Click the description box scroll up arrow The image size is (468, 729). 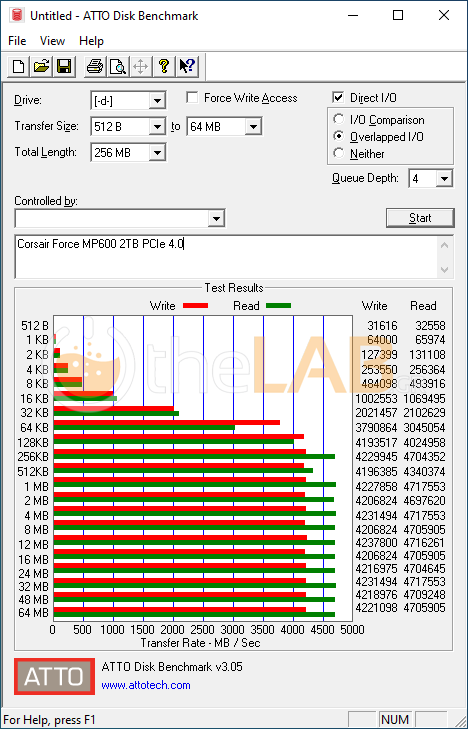[444, 244]
